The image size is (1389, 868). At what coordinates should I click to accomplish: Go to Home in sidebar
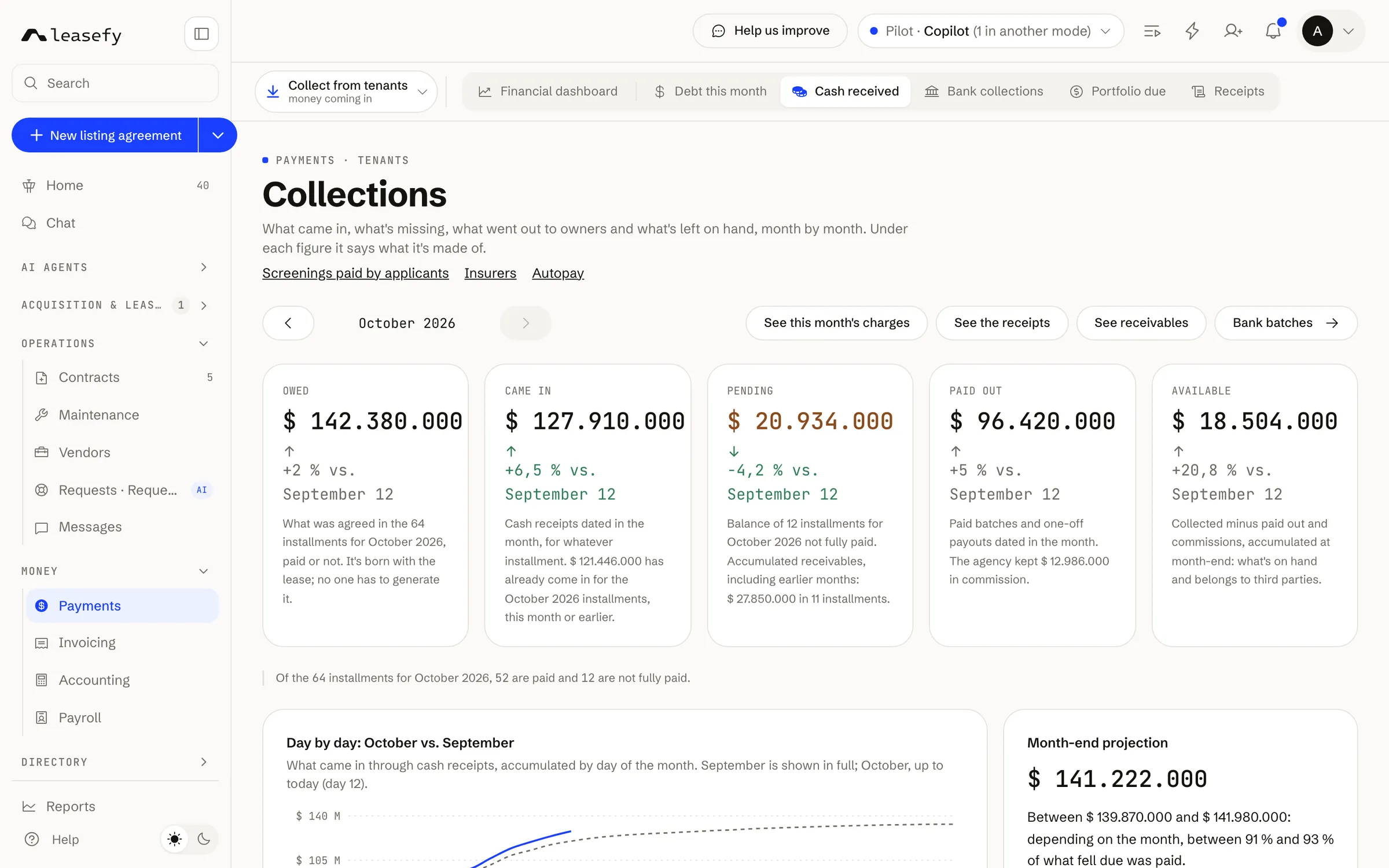[115, 185]
